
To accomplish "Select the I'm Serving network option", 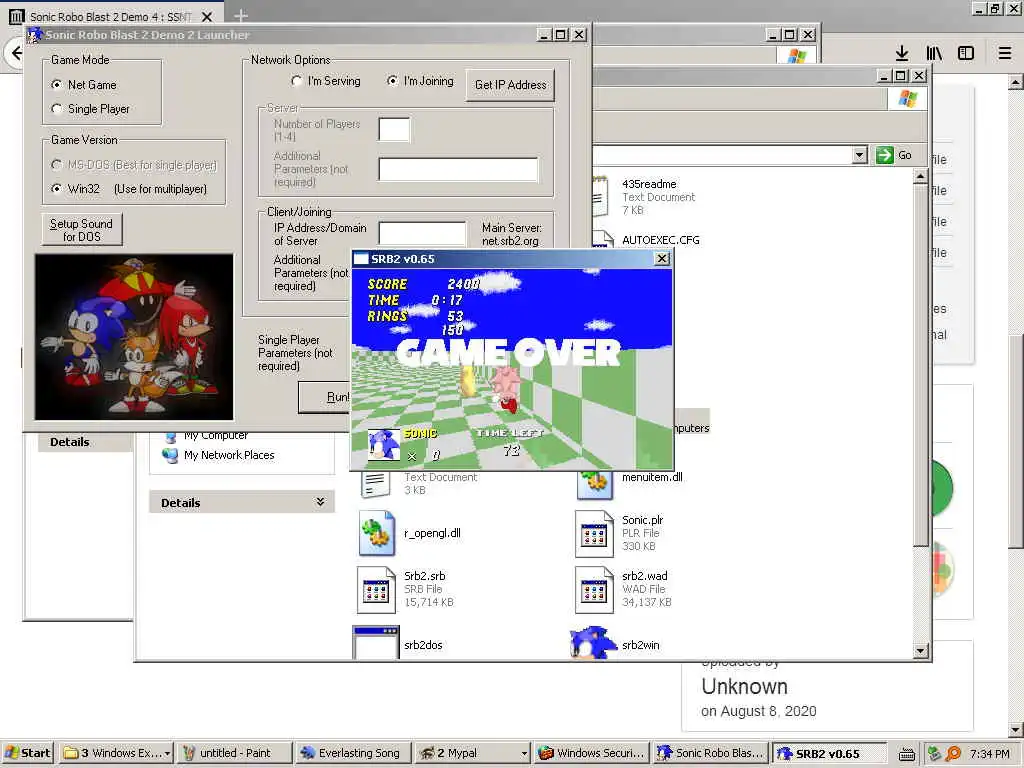I will [x=296, y=81].
